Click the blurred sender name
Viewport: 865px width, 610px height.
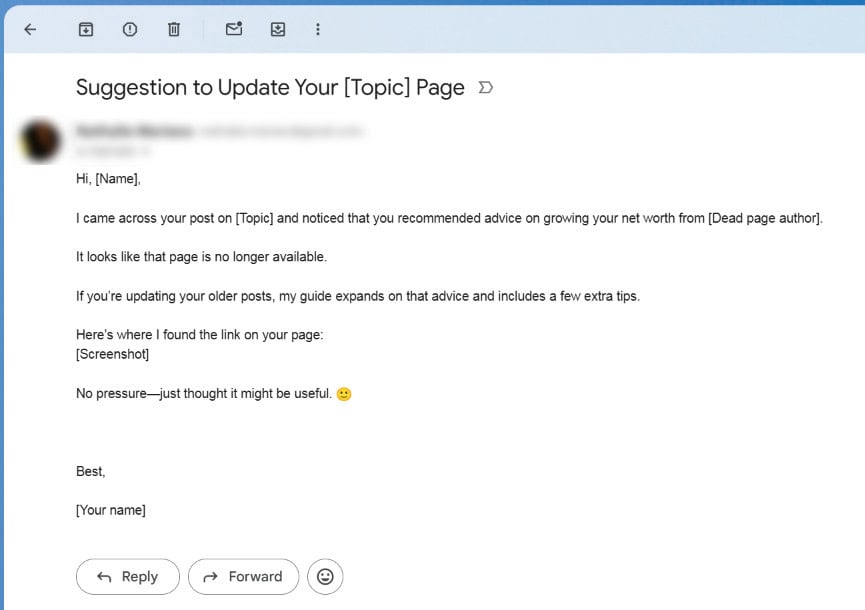[133, 131]
